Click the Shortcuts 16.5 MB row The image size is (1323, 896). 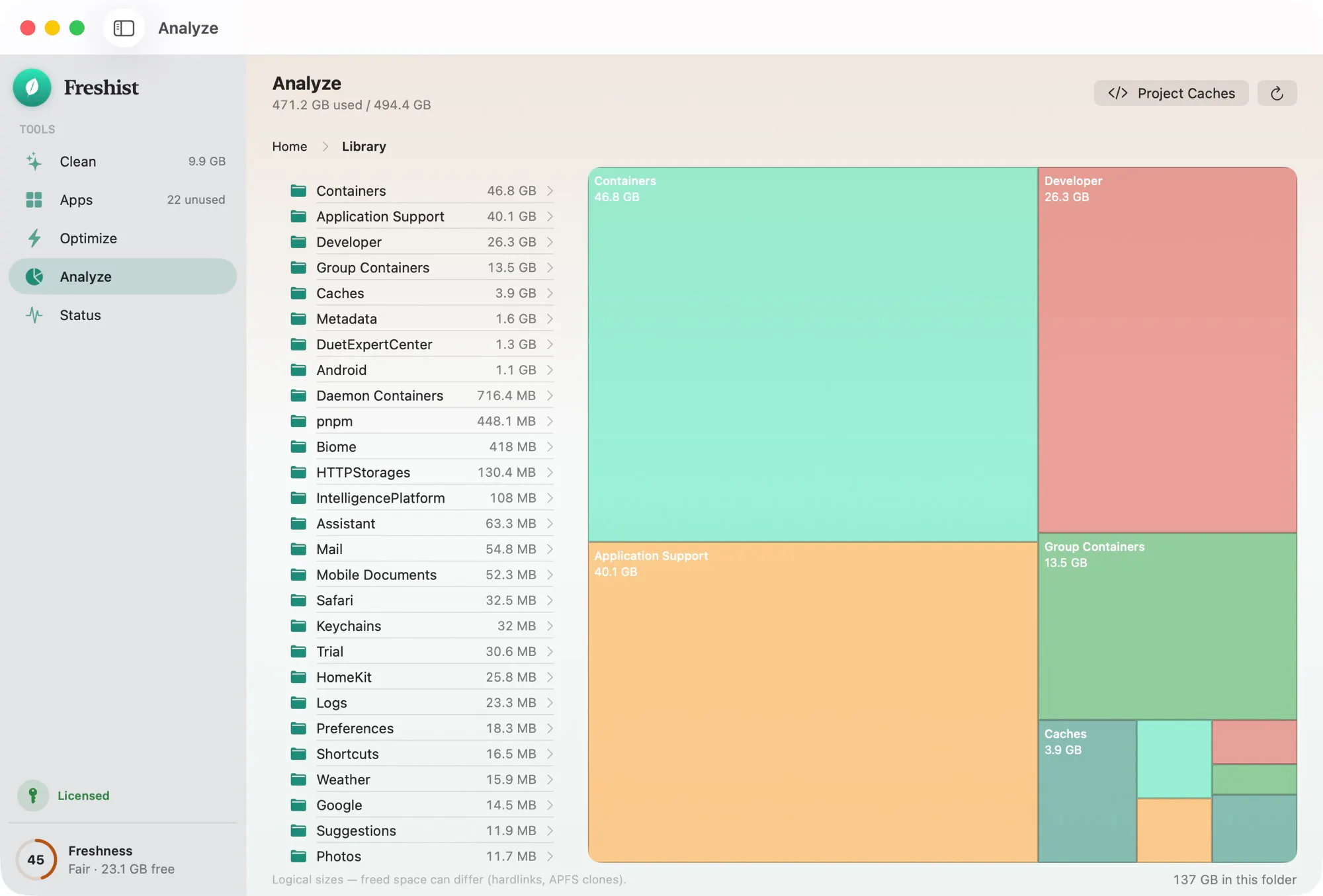pos(421,754)
